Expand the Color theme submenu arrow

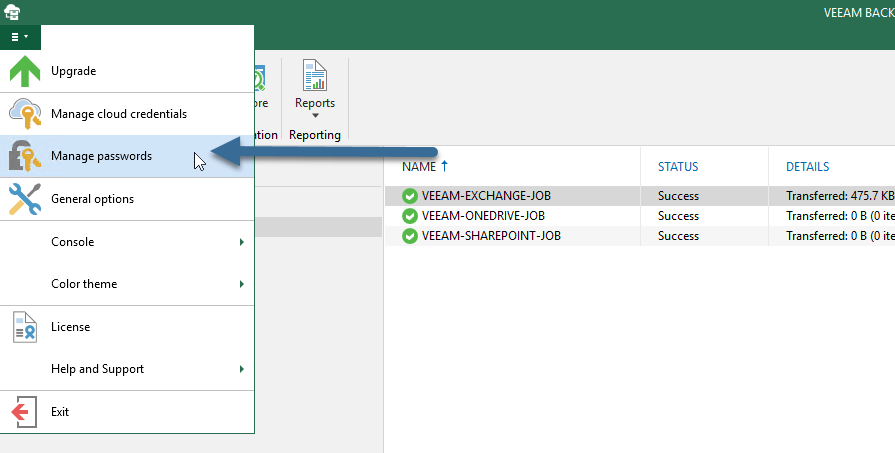[241, 284]
